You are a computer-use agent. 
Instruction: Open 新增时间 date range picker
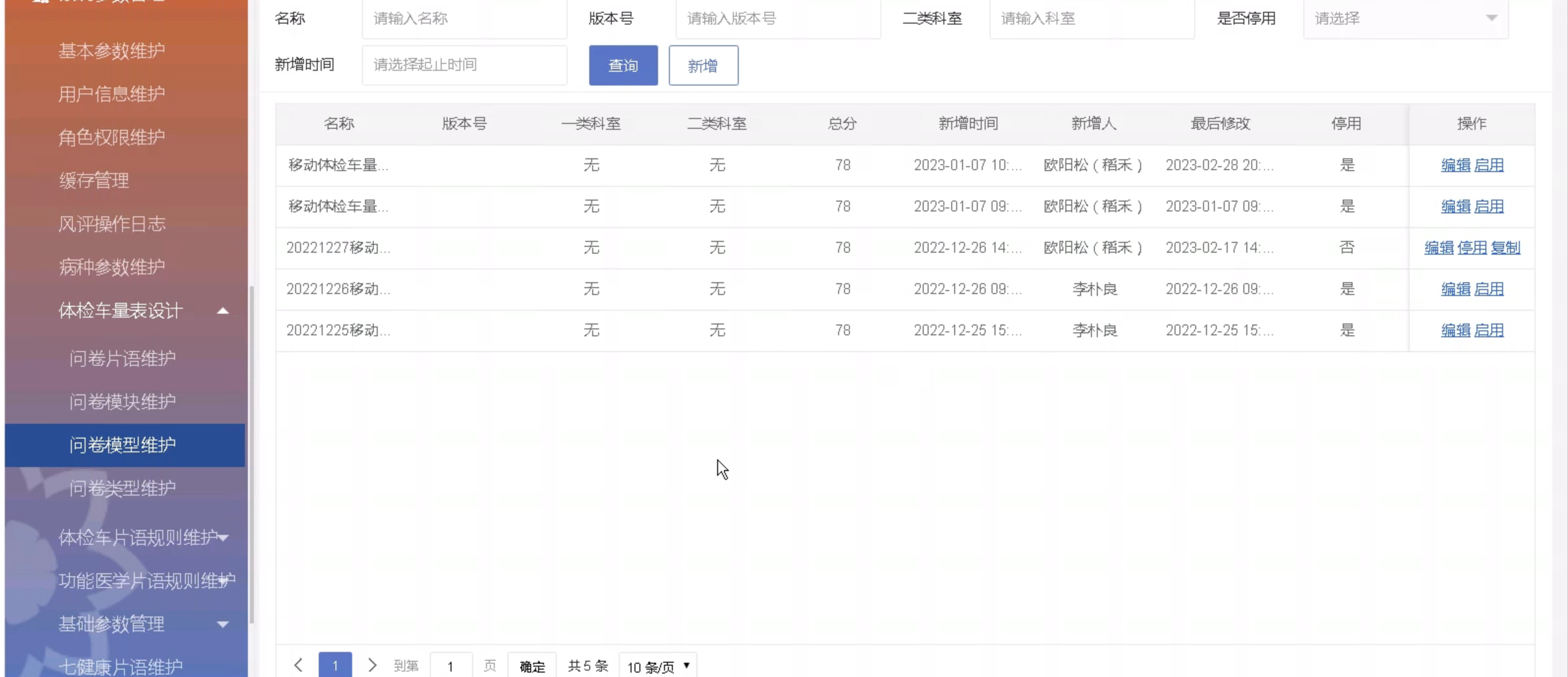(x=464, y=64)
